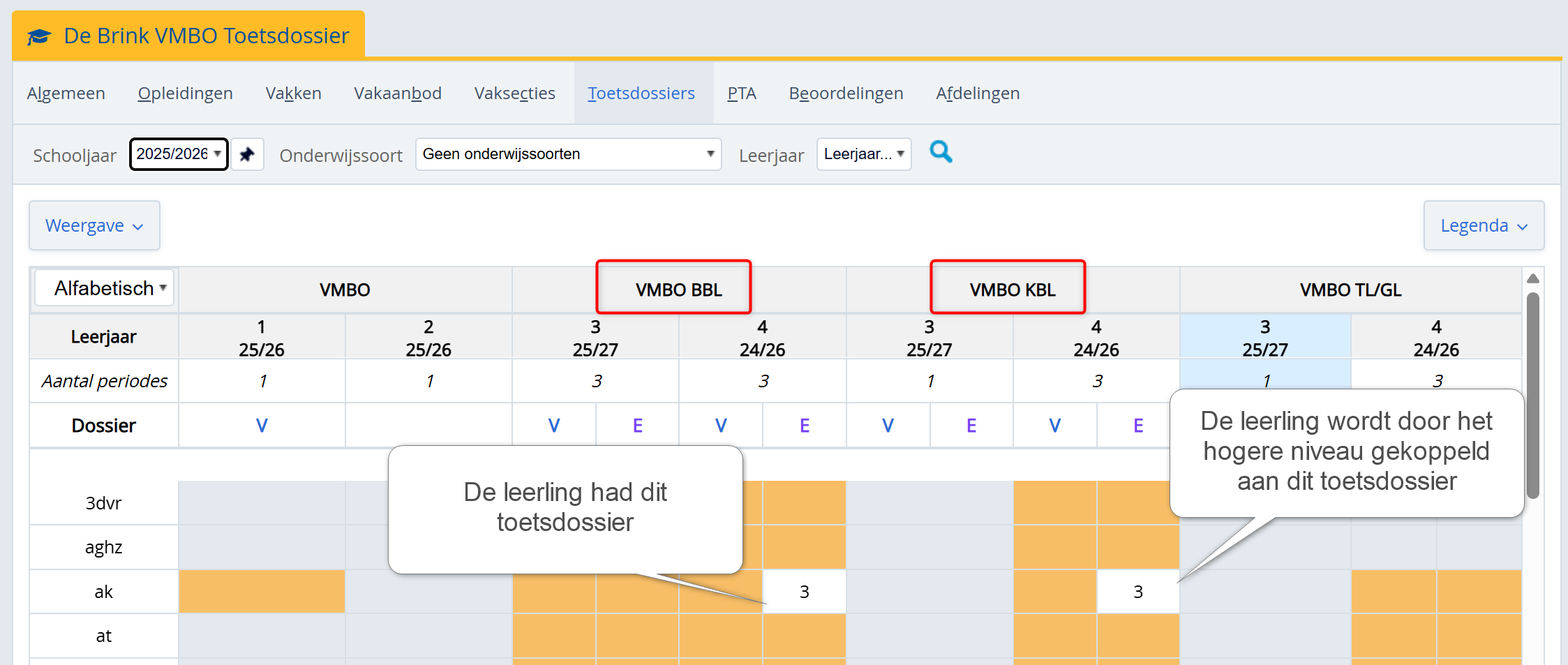The width and height of the screenshot is (1568, 665).
Task: Click the pin icon beside Schooljaar
Action: (247, 154)
